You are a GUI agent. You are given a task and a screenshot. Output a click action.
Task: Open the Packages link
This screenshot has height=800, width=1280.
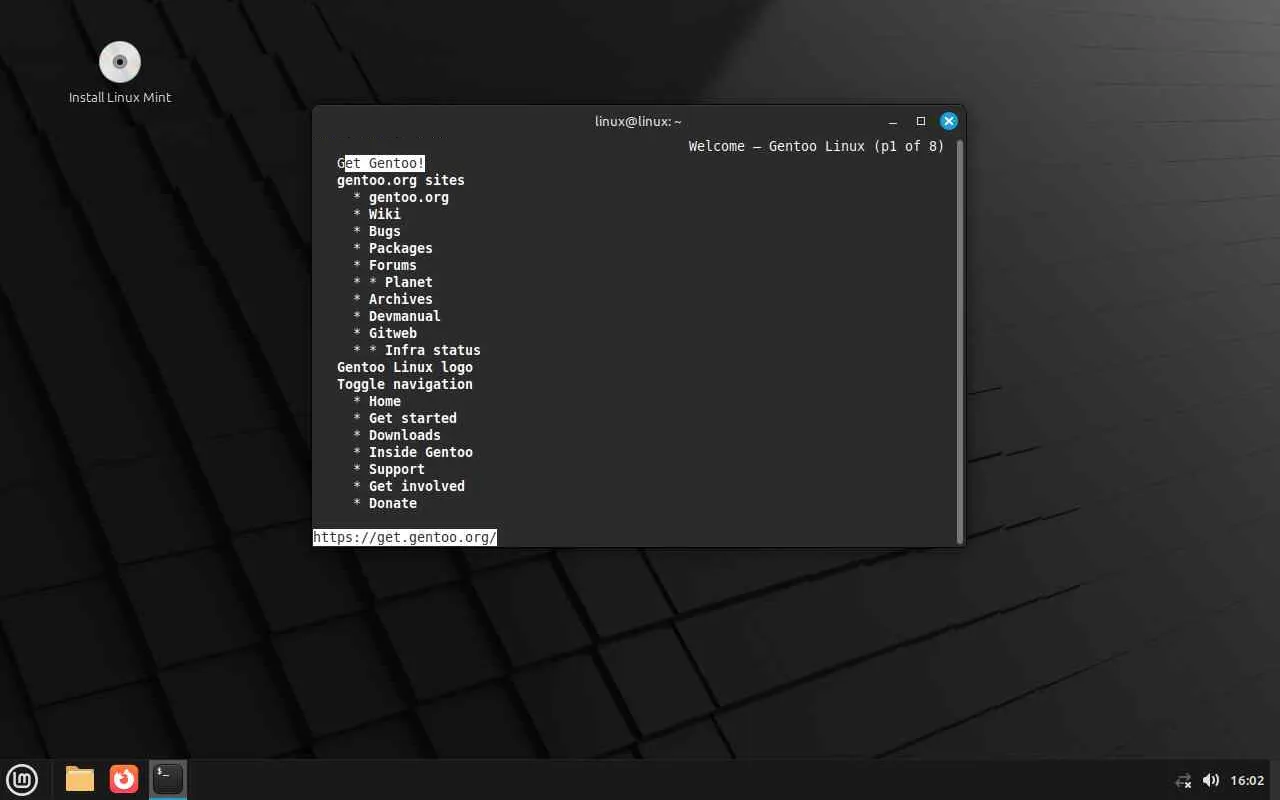tap(401, 248)
